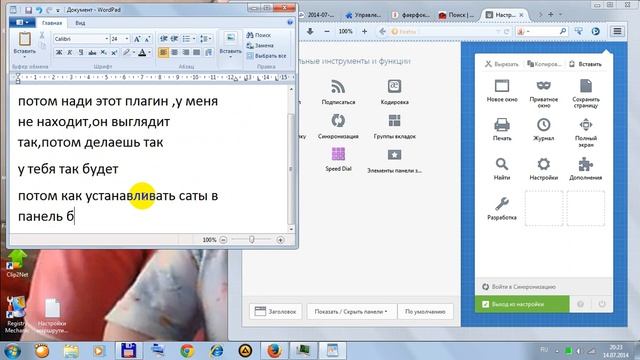Apply text highlight marker color
This screenshot has width=640, height=360.
coord(127,52)
